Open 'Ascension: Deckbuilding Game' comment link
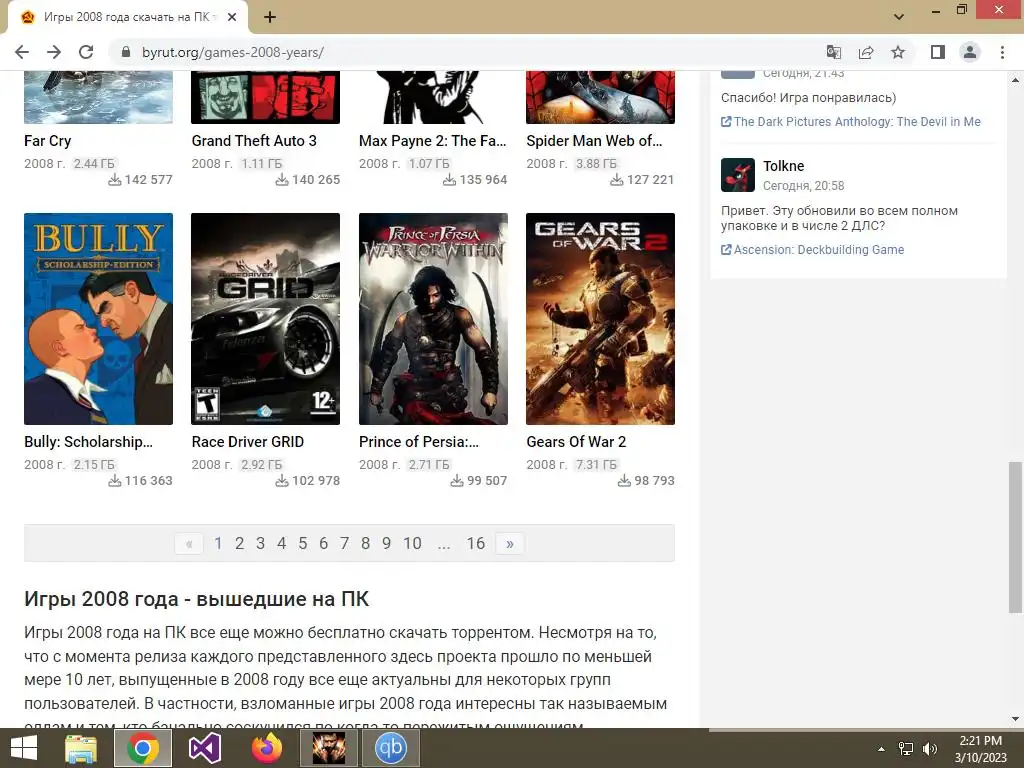 pos(812,249)
